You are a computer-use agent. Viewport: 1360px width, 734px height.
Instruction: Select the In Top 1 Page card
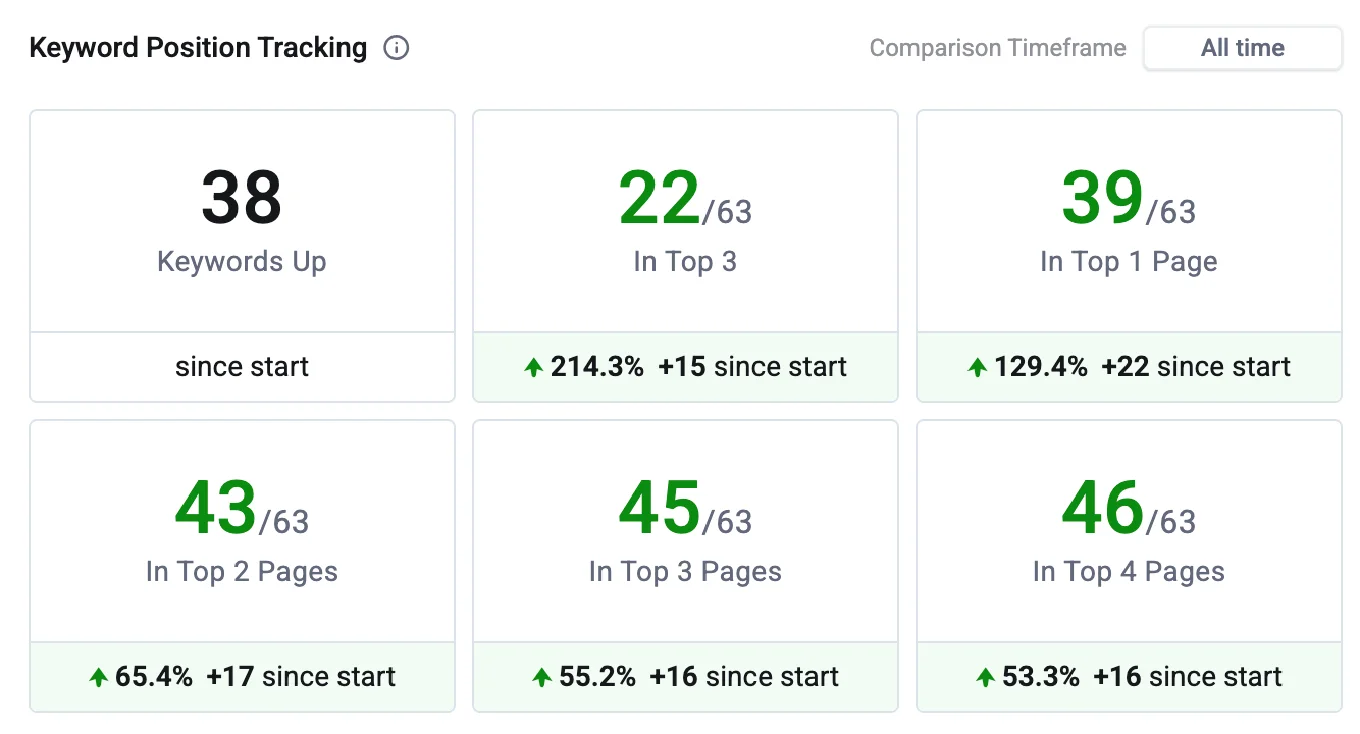point(1128,255)
